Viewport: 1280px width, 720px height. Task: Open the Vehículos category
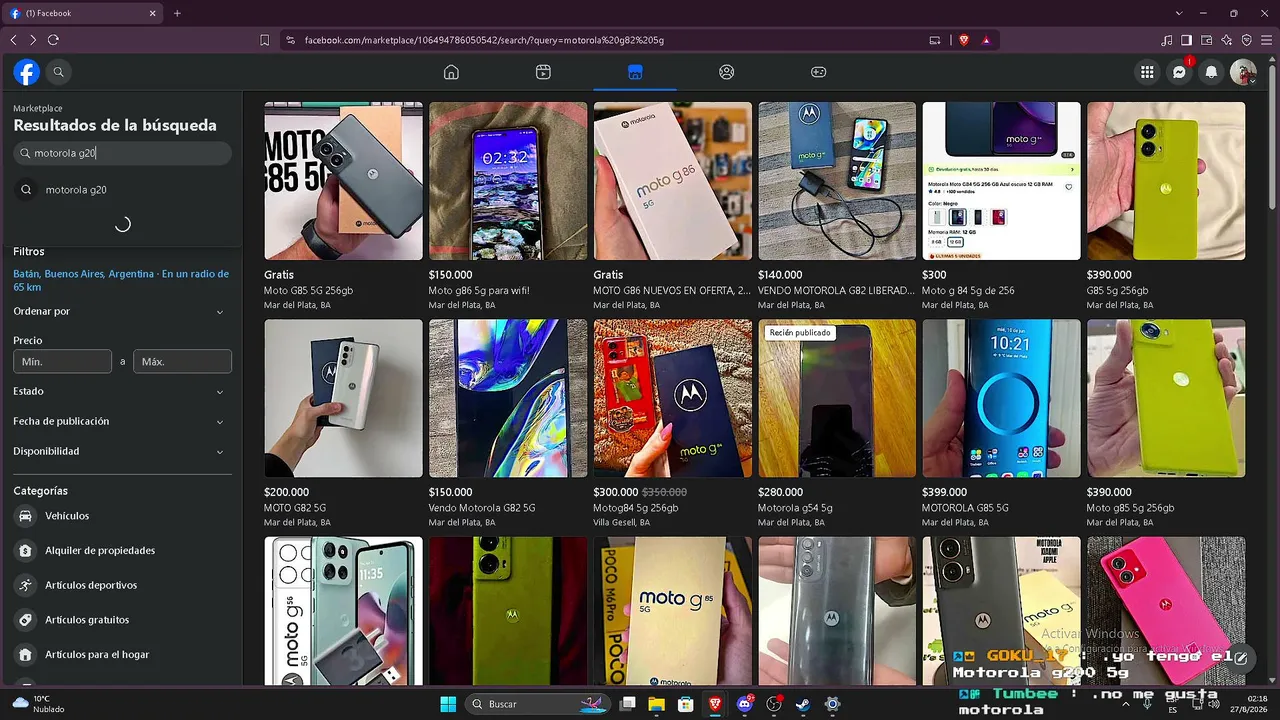point(122,516)
